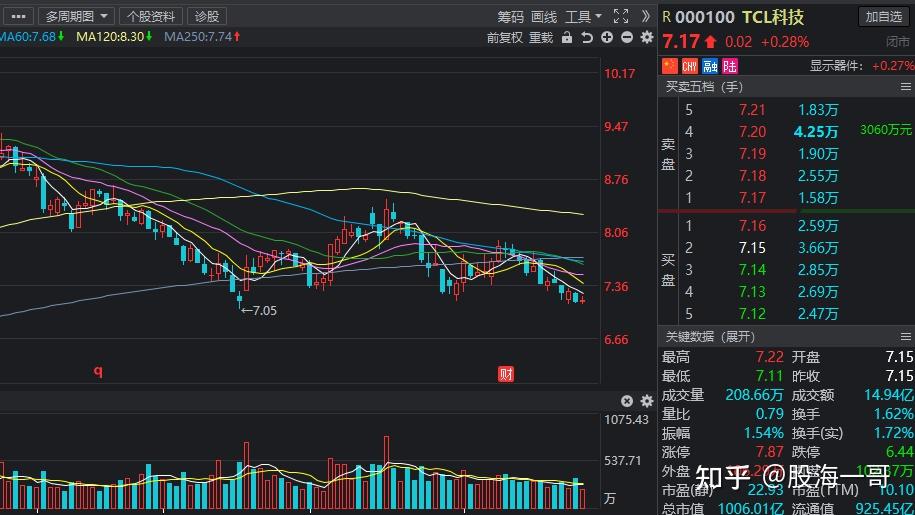Click the 最低 7.11 value
The width and height of the screenshot is (915, 515).
(x=769, y=376)
